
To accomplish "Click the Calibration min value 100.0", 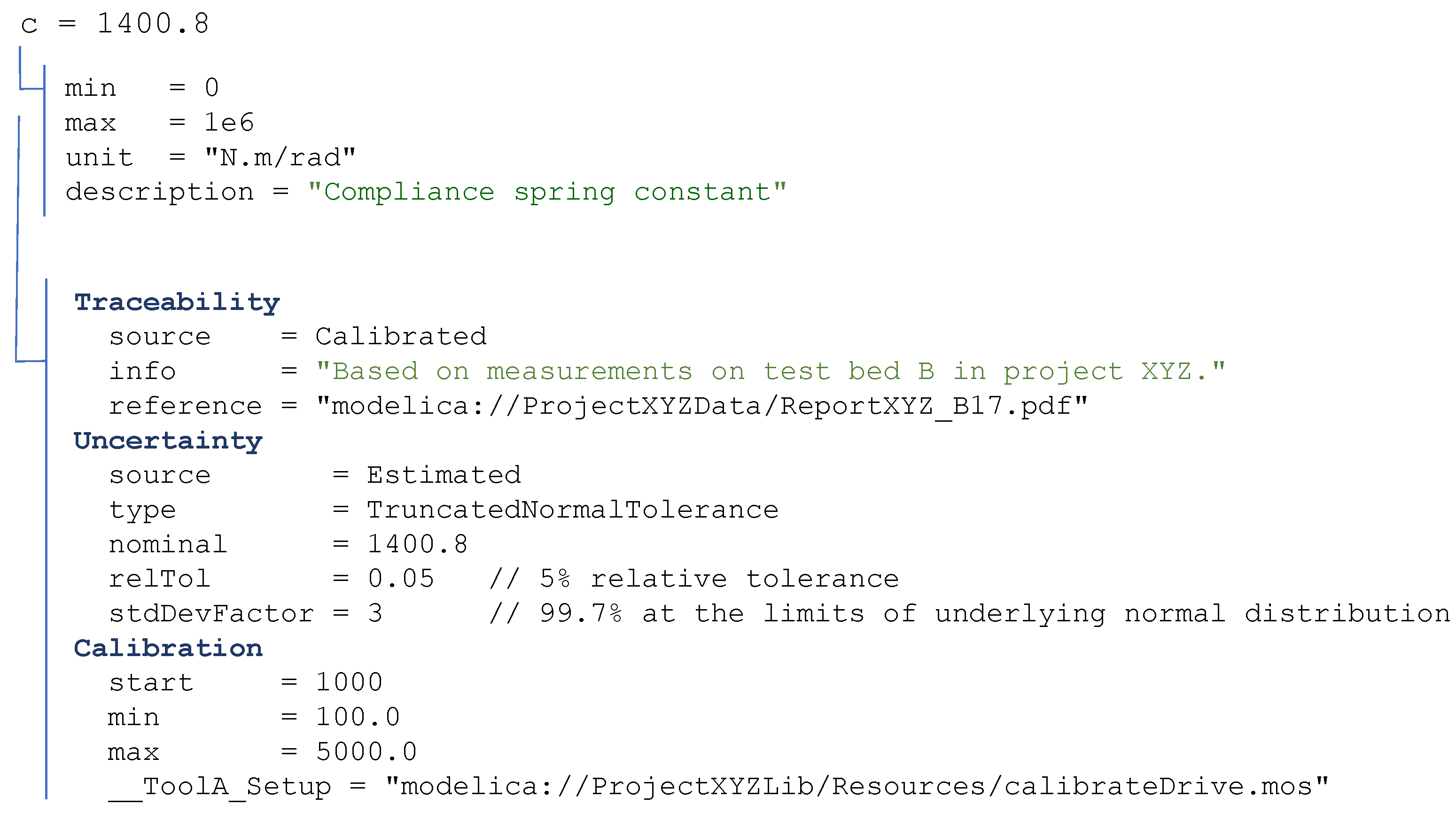I will click(358, 718).
